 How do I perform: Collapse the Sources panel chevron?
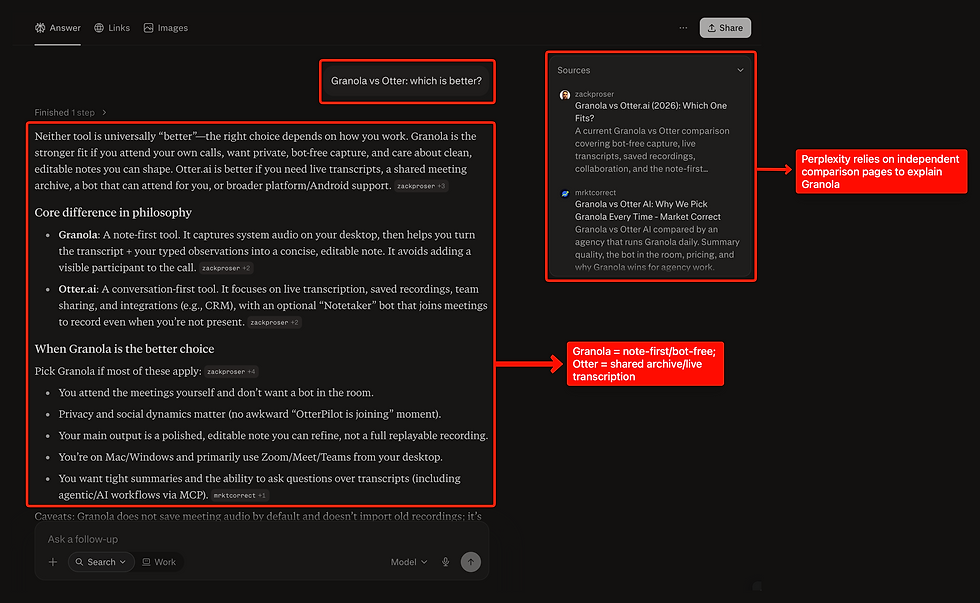740,70
